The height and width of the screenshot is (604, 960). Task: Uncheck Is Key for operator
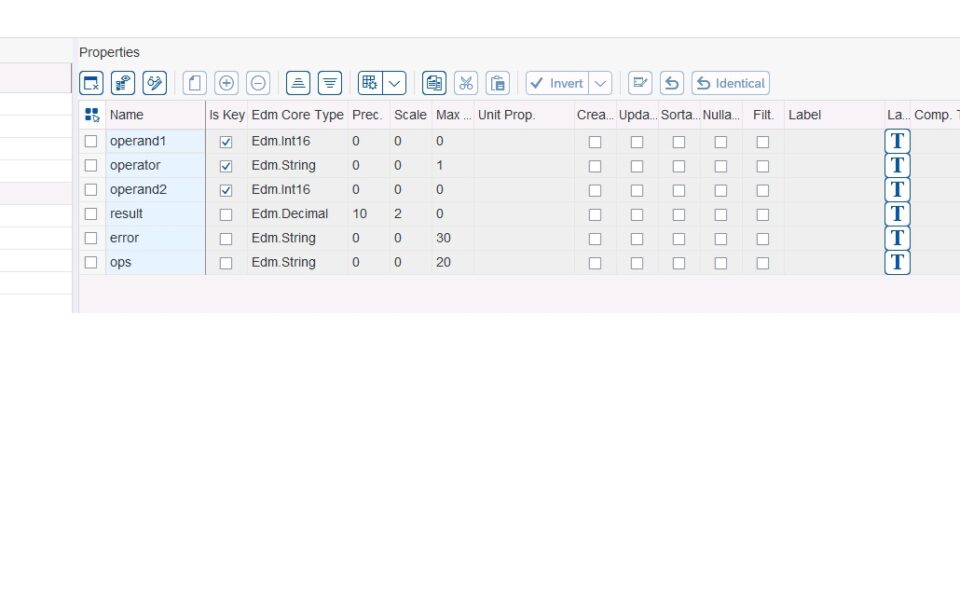coord(226,166)
